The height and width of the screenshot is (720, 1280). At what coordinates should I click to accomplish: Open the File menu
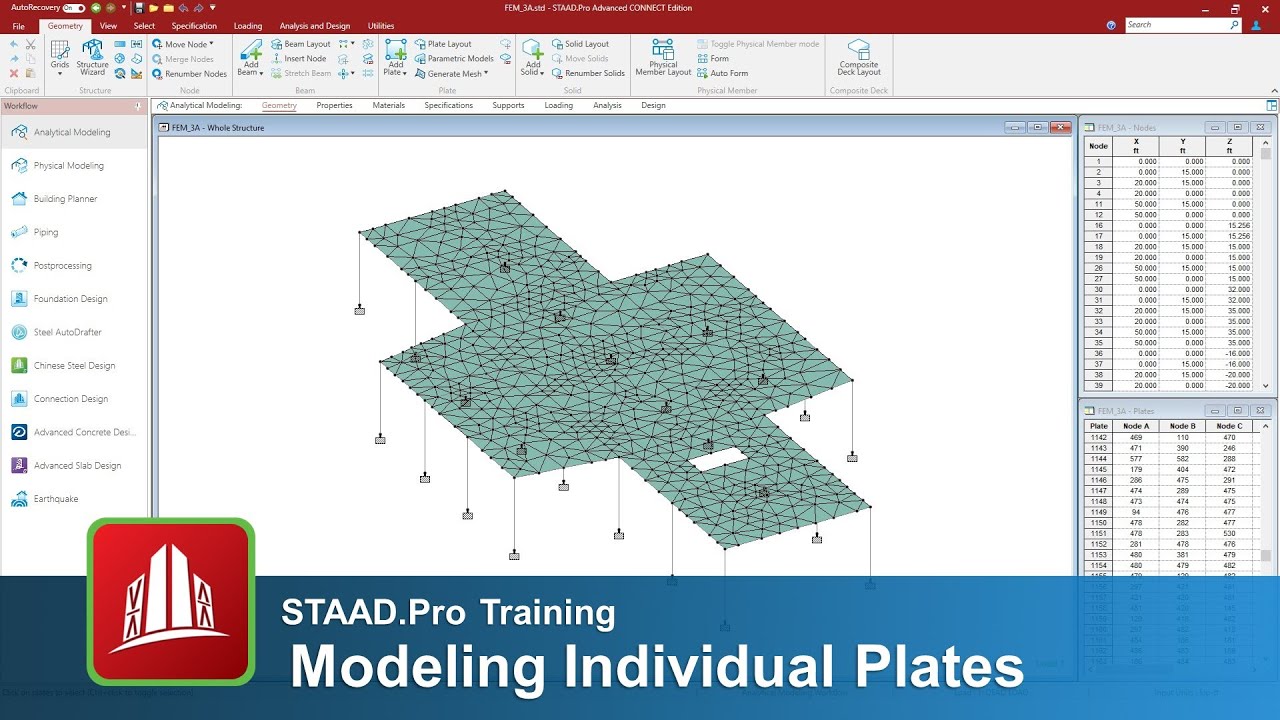coord(18,26)
